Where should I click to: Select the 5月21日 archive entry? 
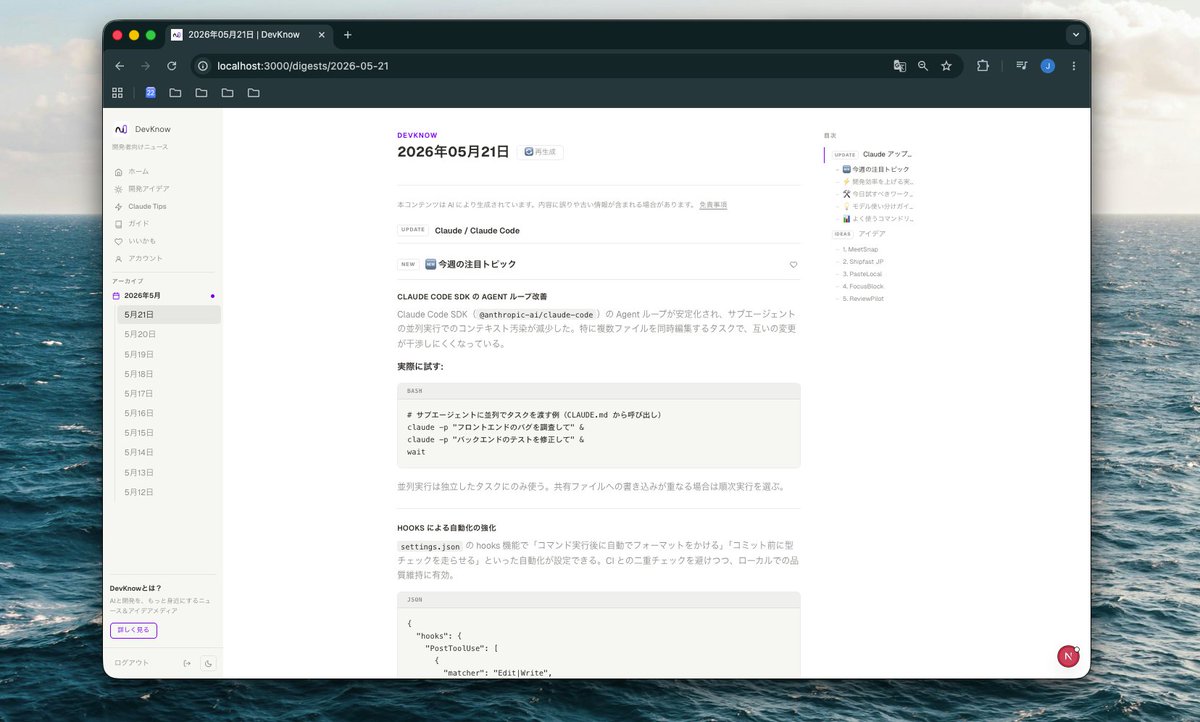(x=168, y=315)
